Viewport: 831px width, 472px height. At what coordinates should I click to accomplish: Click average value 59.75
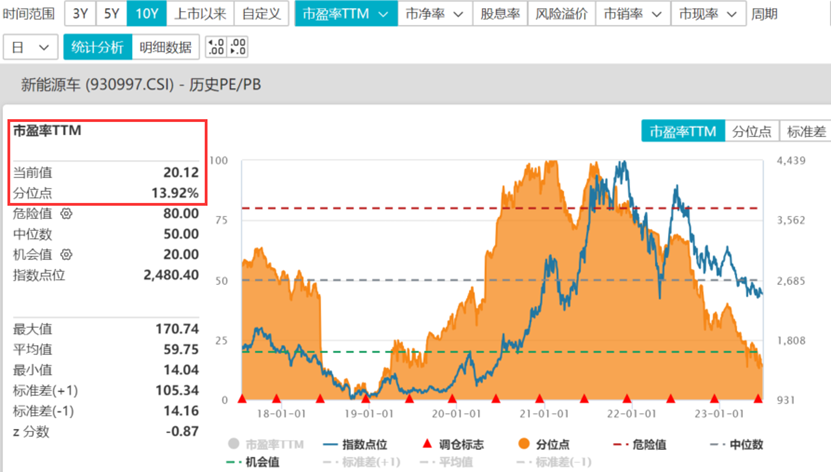pos(181,350)
